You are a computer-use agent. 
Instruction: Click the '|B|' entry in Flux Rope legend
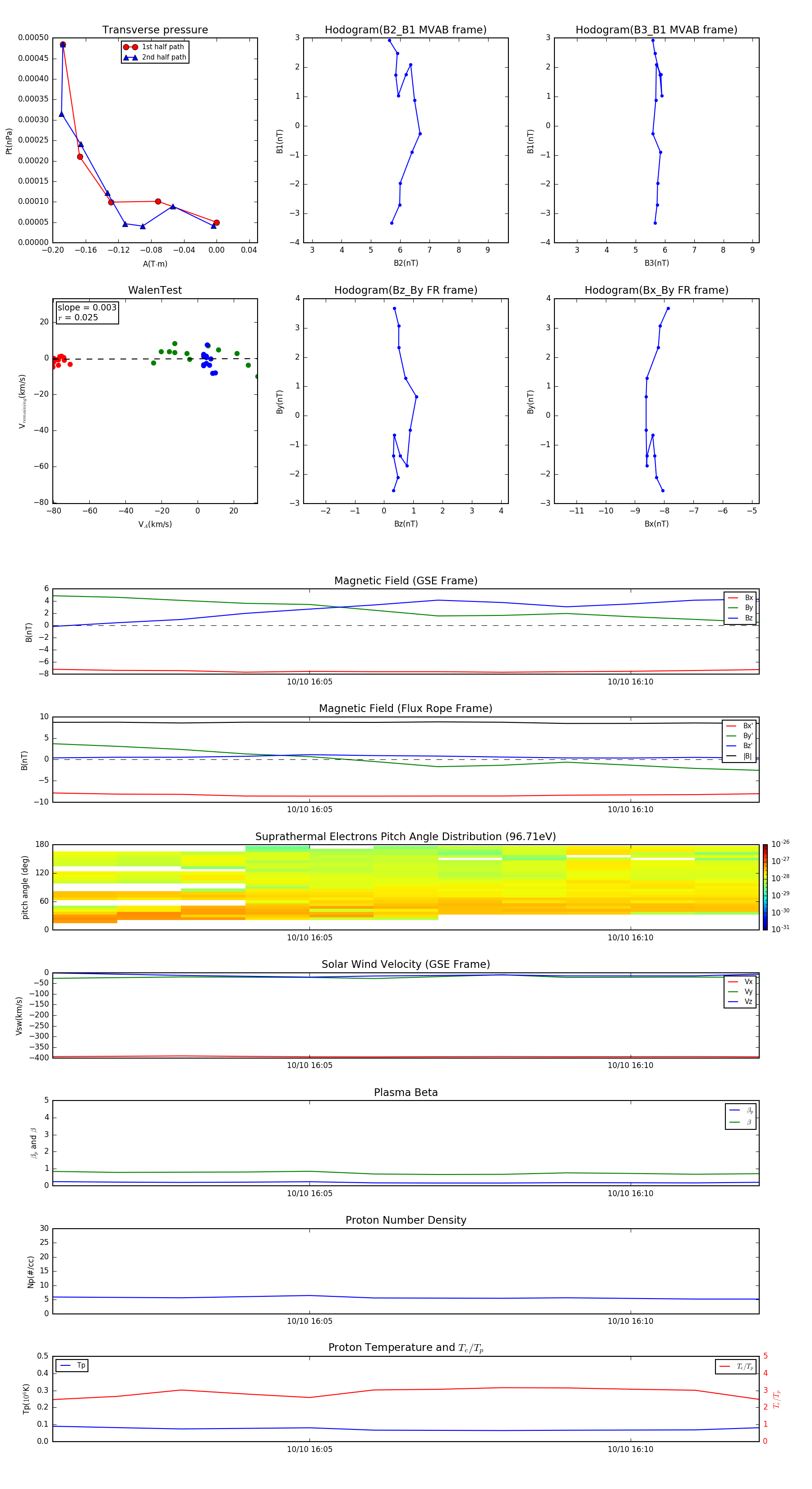click(x=740, y=756)
